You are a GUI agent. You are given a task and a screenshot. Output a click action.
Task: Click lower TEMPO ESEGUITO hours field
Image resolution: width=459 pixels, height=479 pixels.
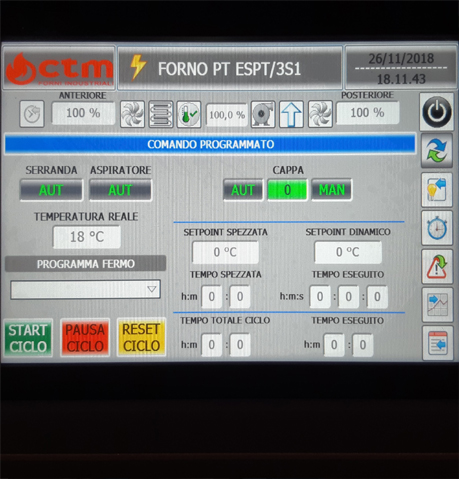pyautogui.click(x=334, y=345)
